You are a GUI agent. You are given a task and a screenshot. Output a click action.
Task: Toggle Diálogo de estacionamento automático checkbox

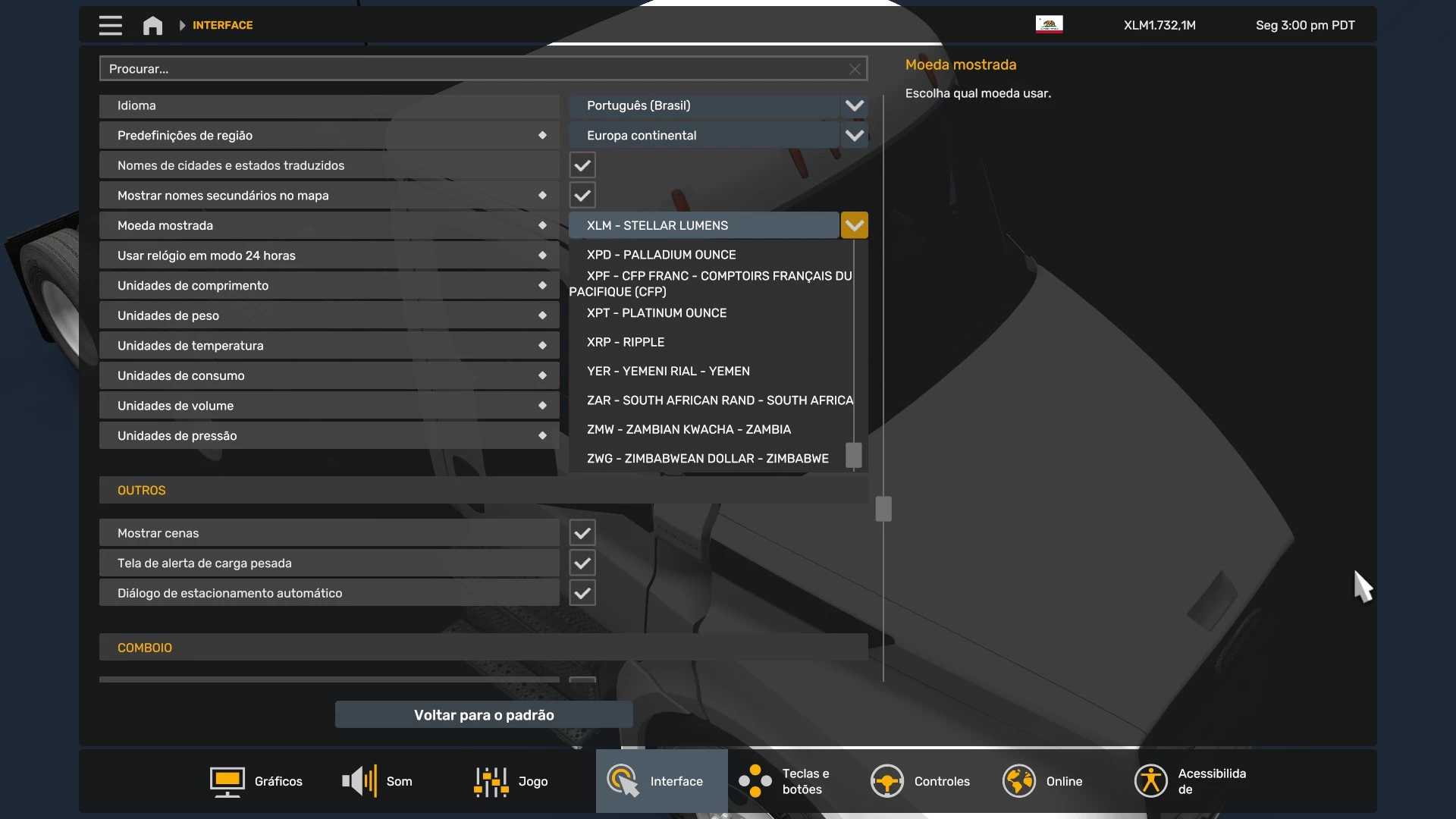tap(582, 593)
